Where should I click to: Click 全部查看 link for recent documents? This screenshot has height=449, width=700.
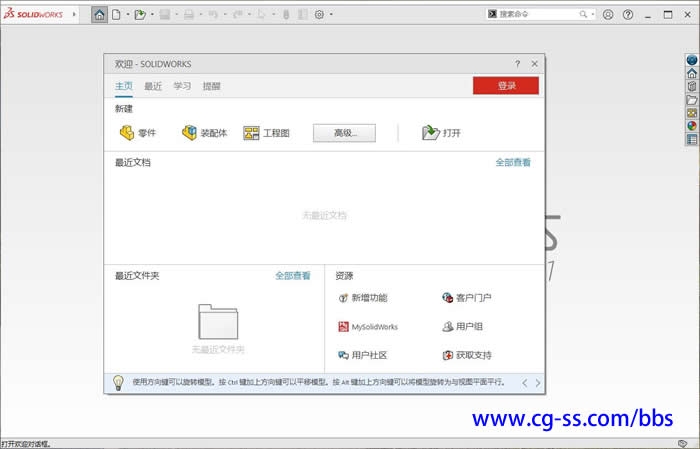[x=513, y=162]
